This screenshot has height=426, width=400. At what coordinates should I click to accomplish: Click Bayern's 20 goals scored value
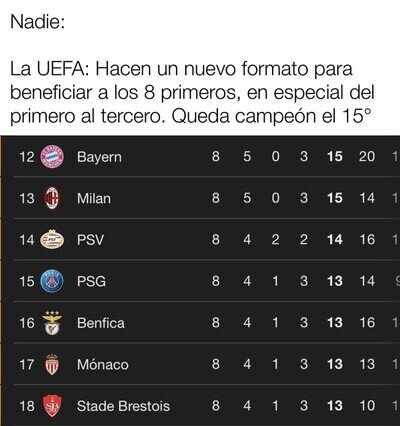[367, 156]
